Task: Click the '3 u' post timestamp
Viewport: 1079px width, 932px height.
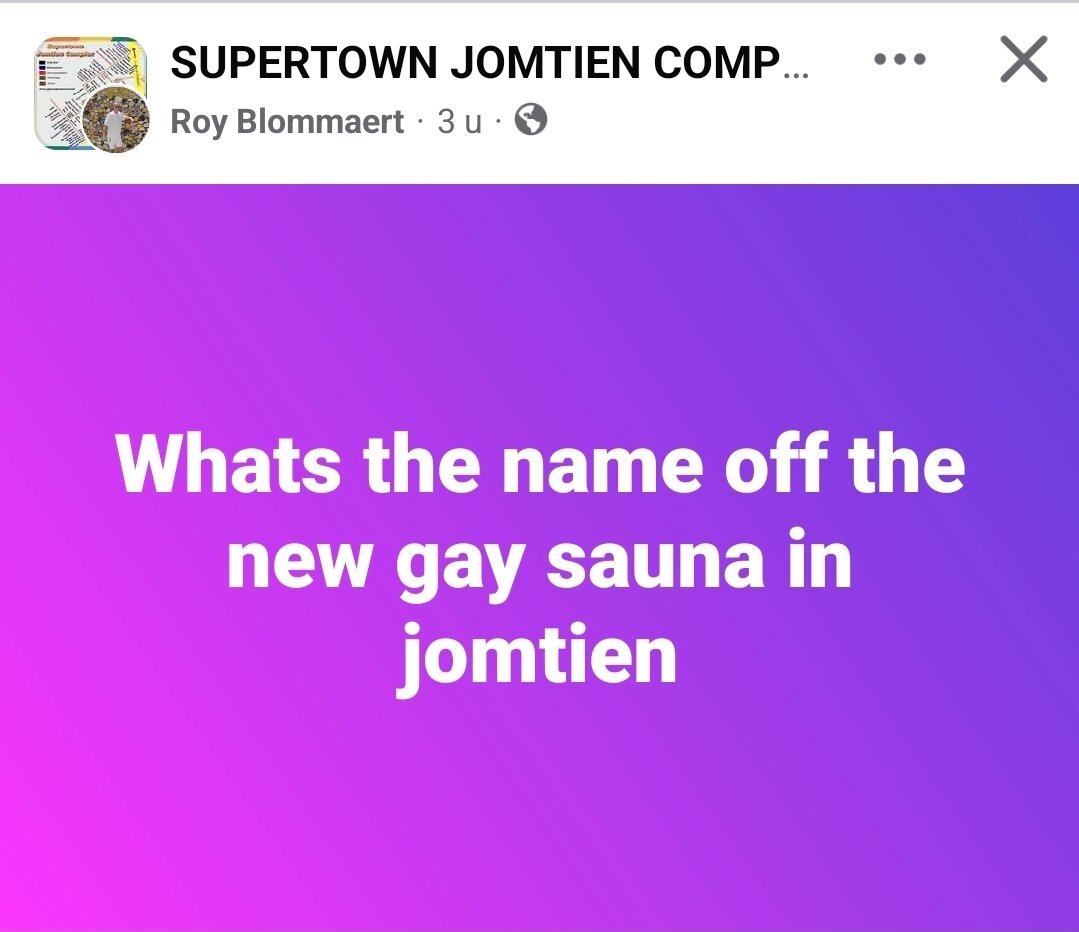Action: [x=459, y=122]
